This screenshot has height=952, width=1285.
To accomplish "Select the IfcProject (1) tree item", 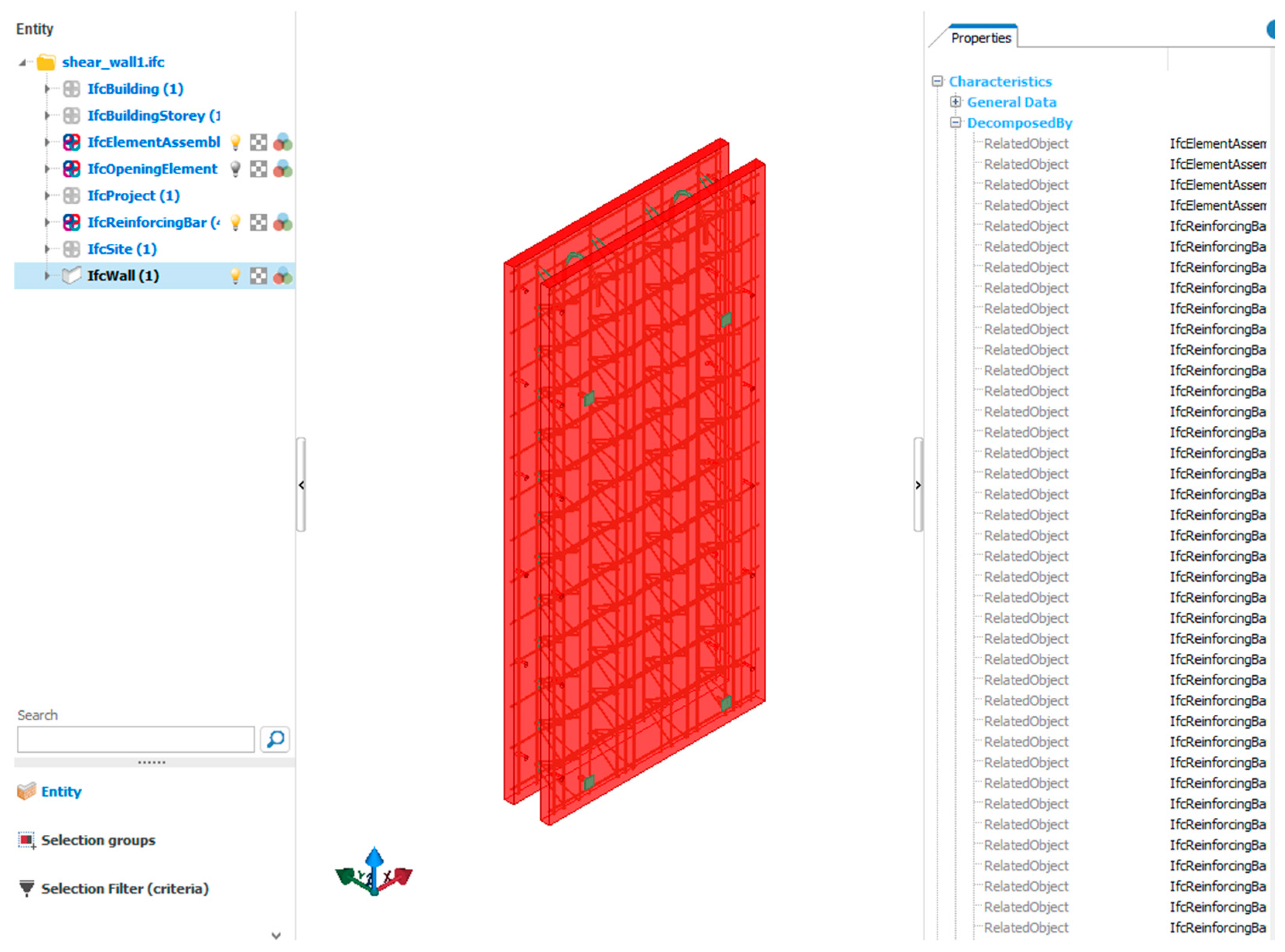I will pyautogui.click(x=133, y=196).
